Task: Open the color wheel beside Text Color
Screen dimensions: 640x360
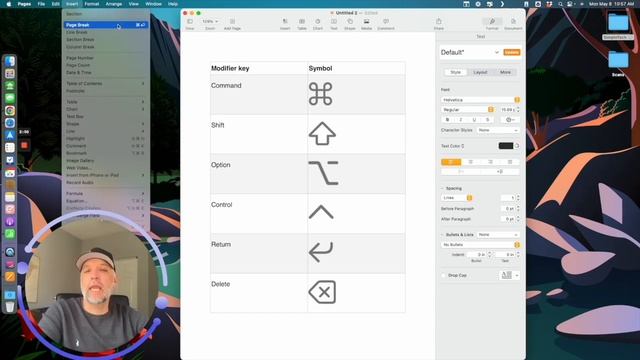Action: (517, 146)
